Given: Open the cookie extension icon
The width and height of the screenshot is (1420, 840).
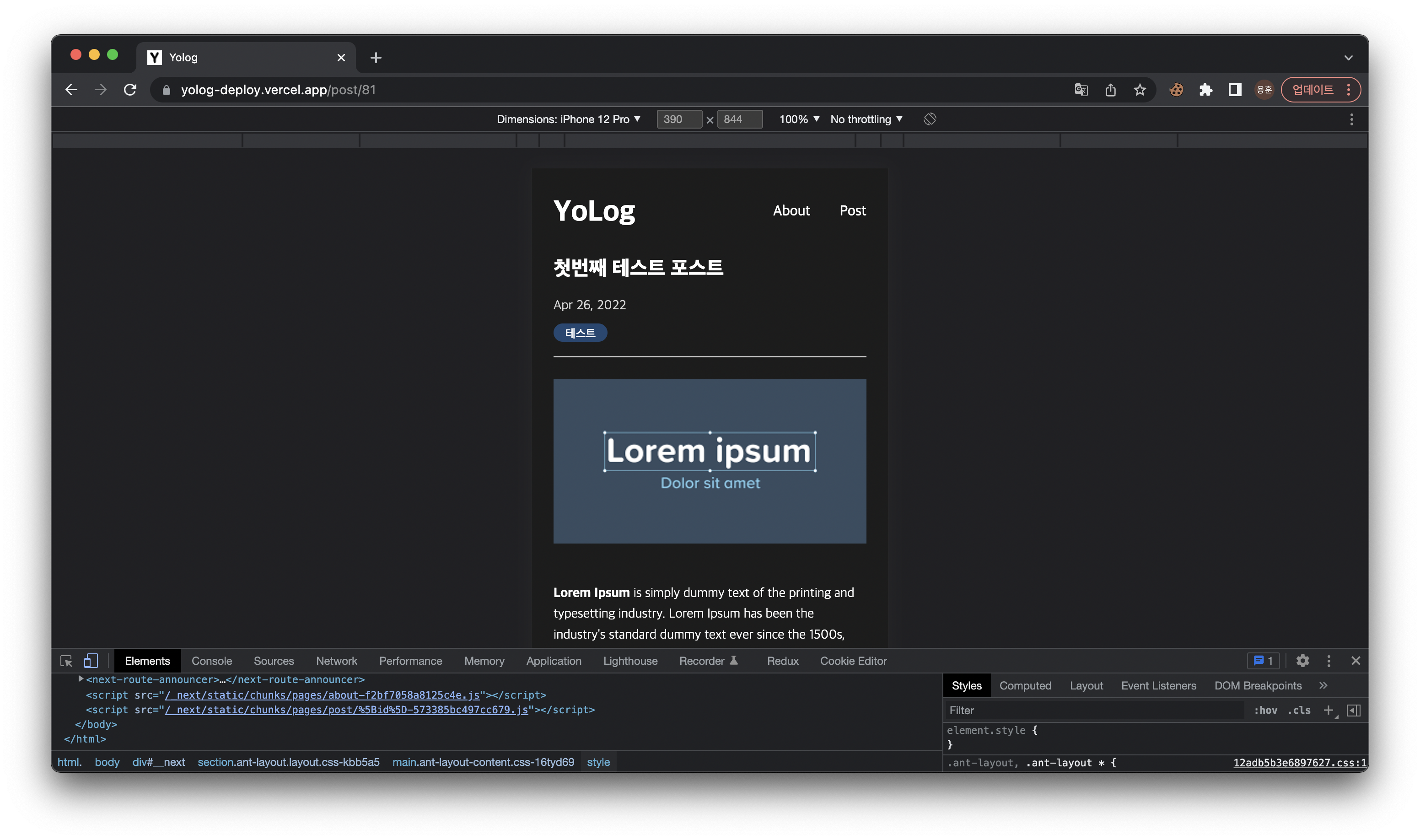Looking at the screenshot, I should [1177, 89].
